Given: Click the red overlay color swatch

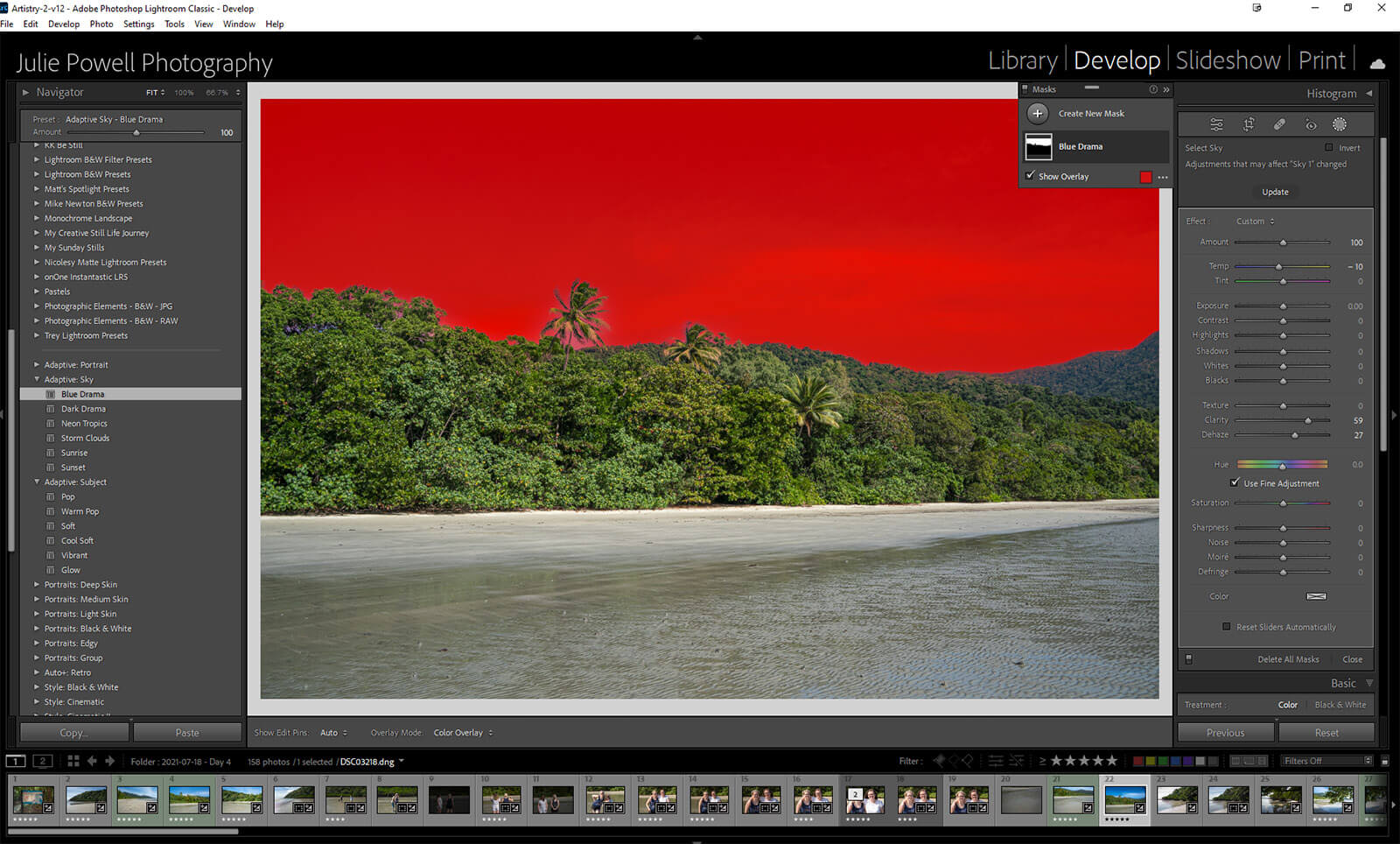Looking at the screenshot, I should pos(1145,177).
